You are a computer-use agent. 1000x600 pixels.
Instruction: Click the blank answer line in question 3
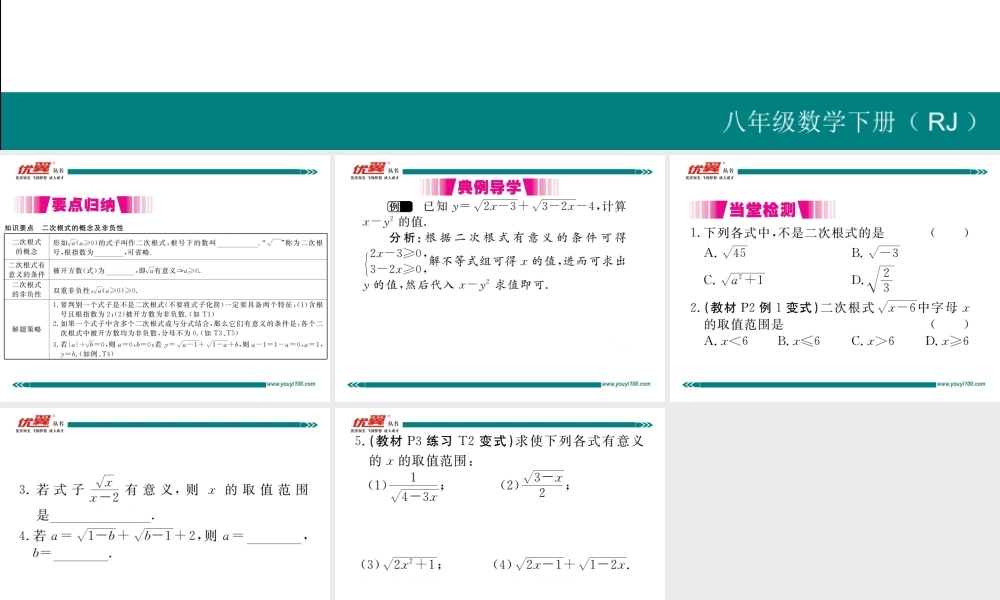[x=100, y=515]
